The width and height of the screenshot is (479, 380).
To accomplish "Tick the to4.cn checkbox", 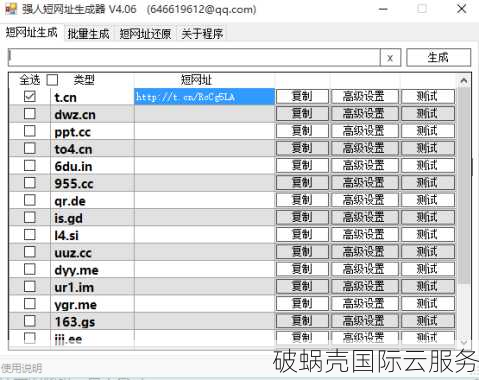I will click(x=30, y=148).
